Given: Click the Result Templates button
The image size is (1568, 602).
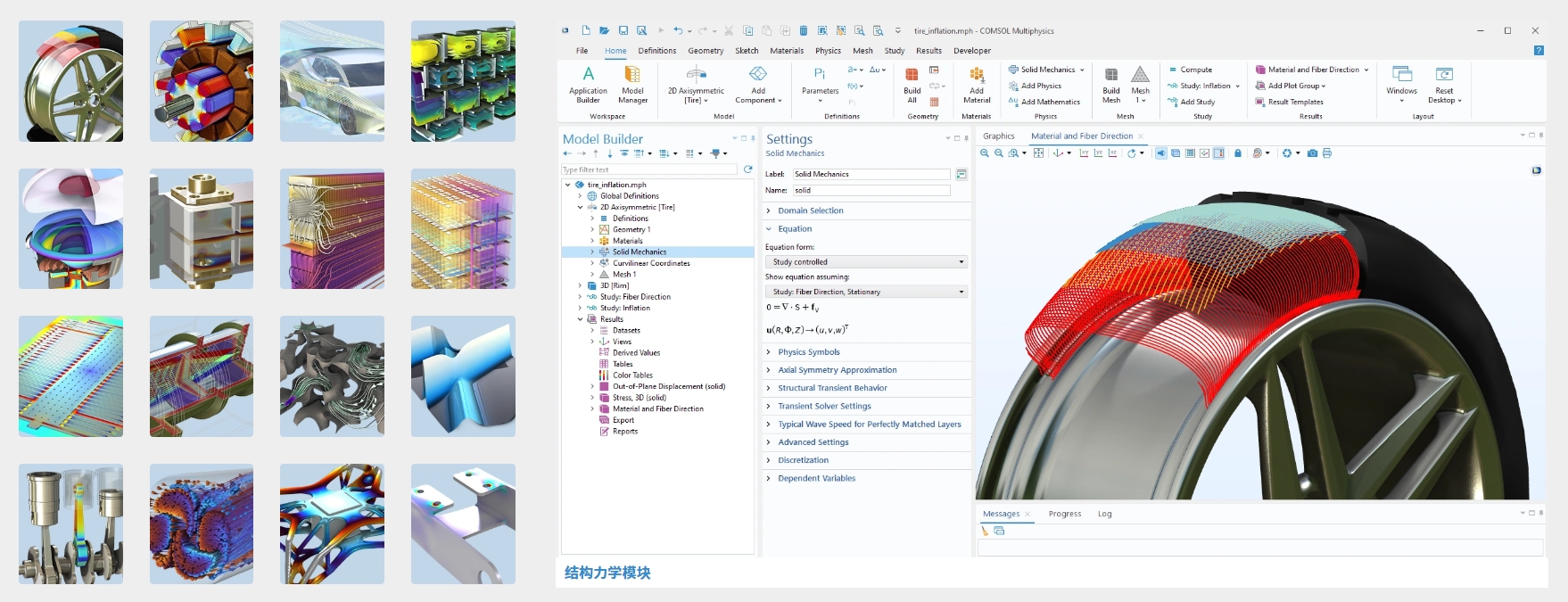Looking at the screenshot, I should tap(1289, 102).
